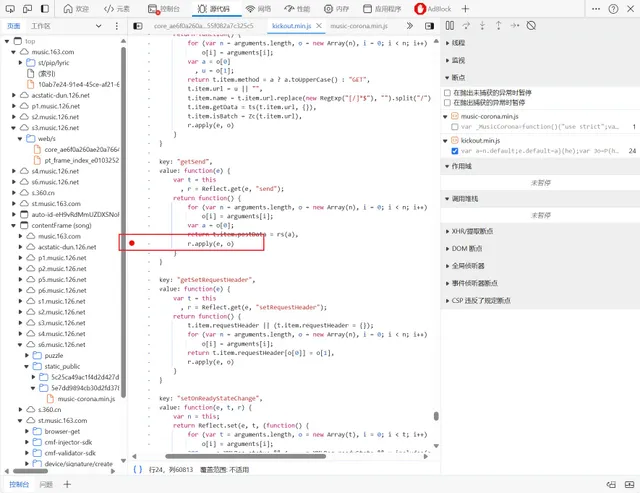
Task: Click step into next function call
Action: (482, 26)
